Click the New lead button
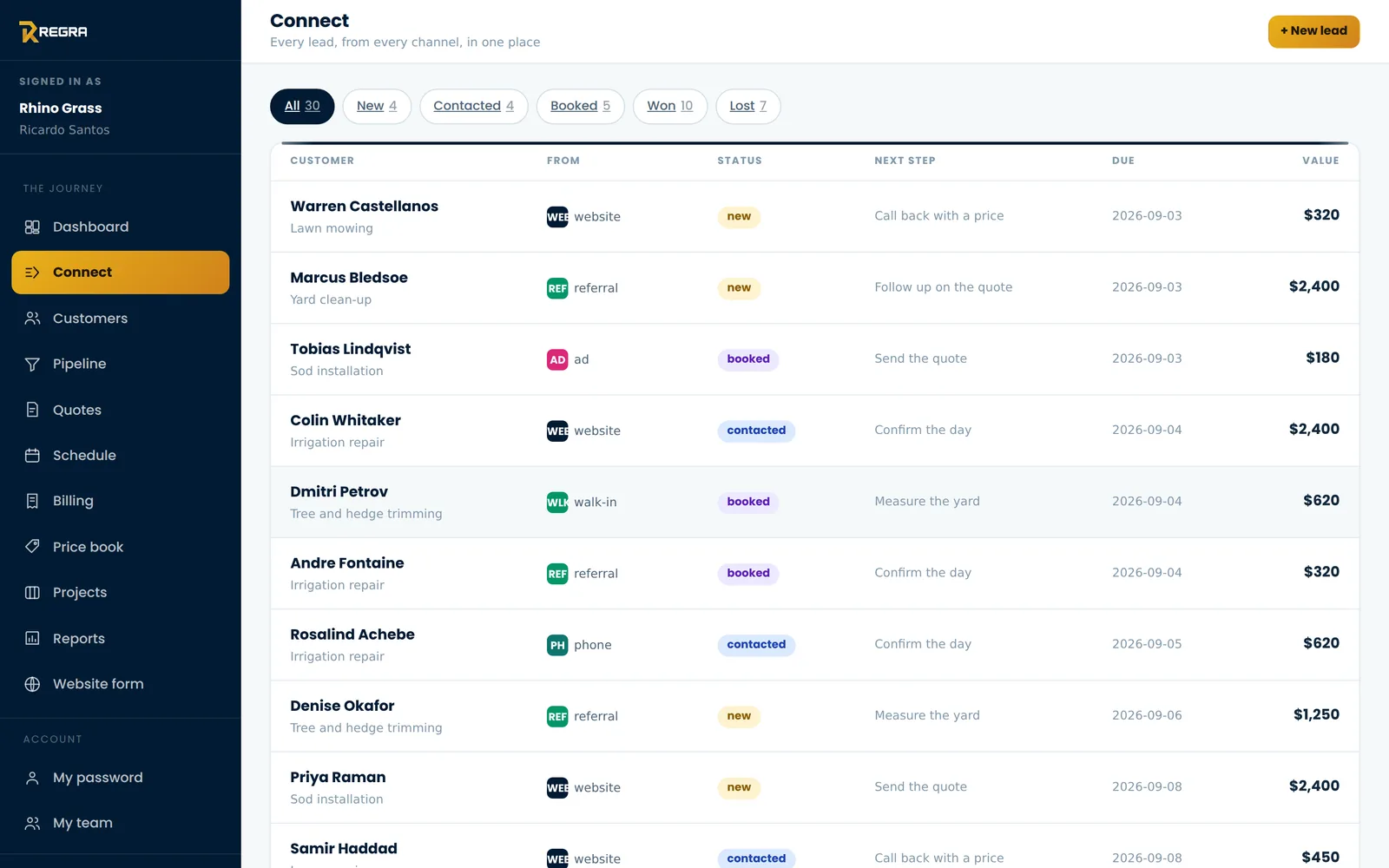The height and width of the screenshot is (868, 1389). (1313, 31)
